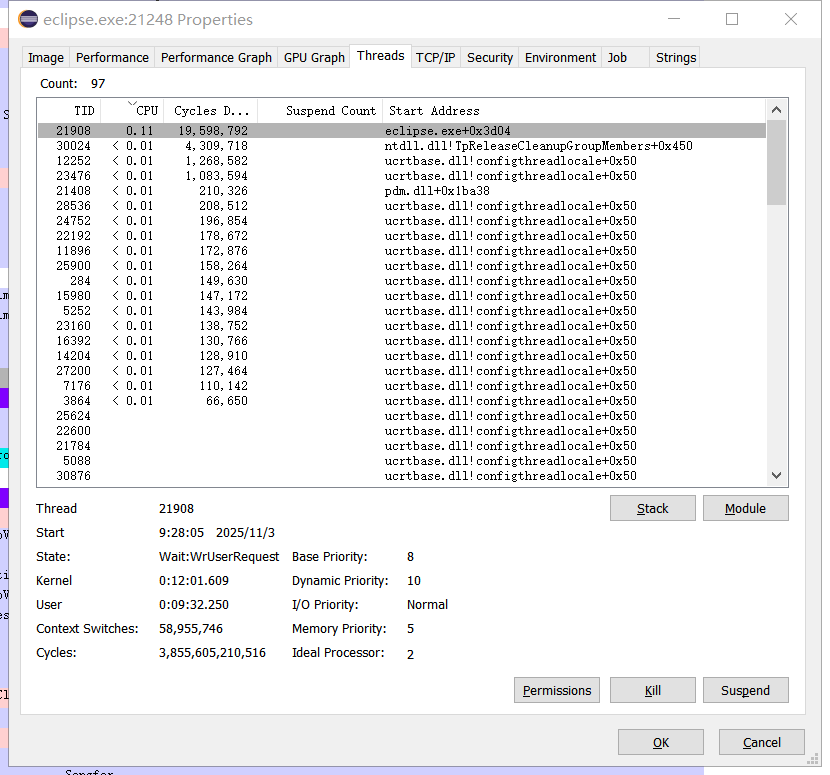
Task: Open the Strings tab
Action: click(676, 57)
